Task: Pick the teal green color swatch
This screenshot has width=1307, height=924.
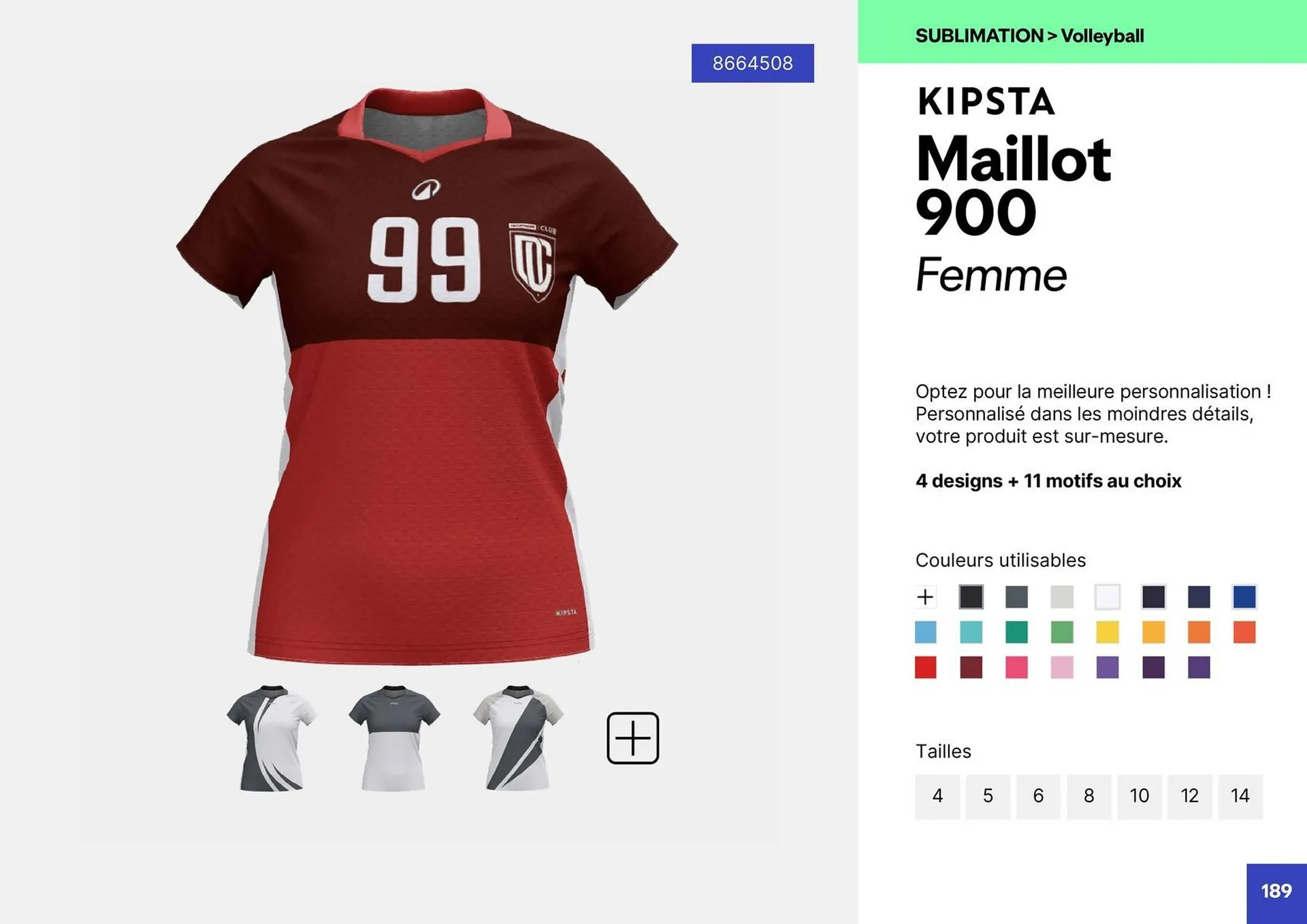Action: click(x=1016, y=632)
